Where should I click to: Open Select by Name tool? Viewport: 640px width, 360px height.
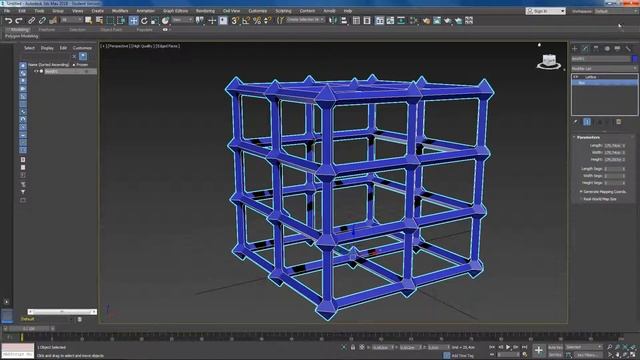coord(99,20)
